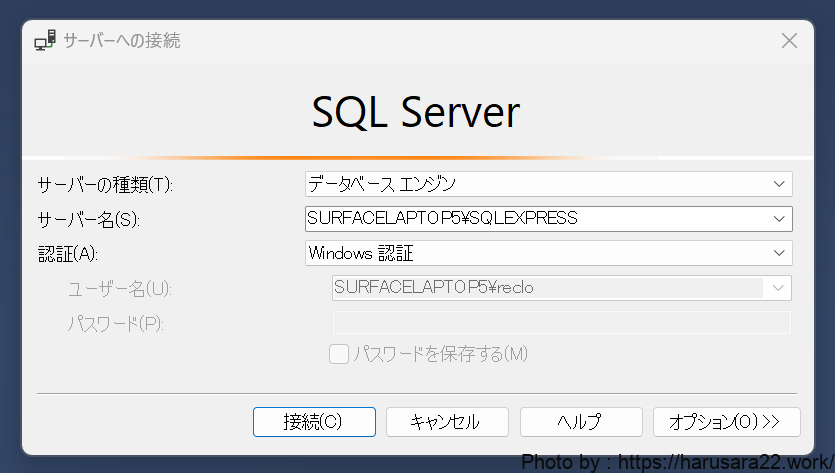The width and height of the screenshot is (835, 473).
Task: Click the サーバーへの接続 title bar text
Action: tap(121, 41)
